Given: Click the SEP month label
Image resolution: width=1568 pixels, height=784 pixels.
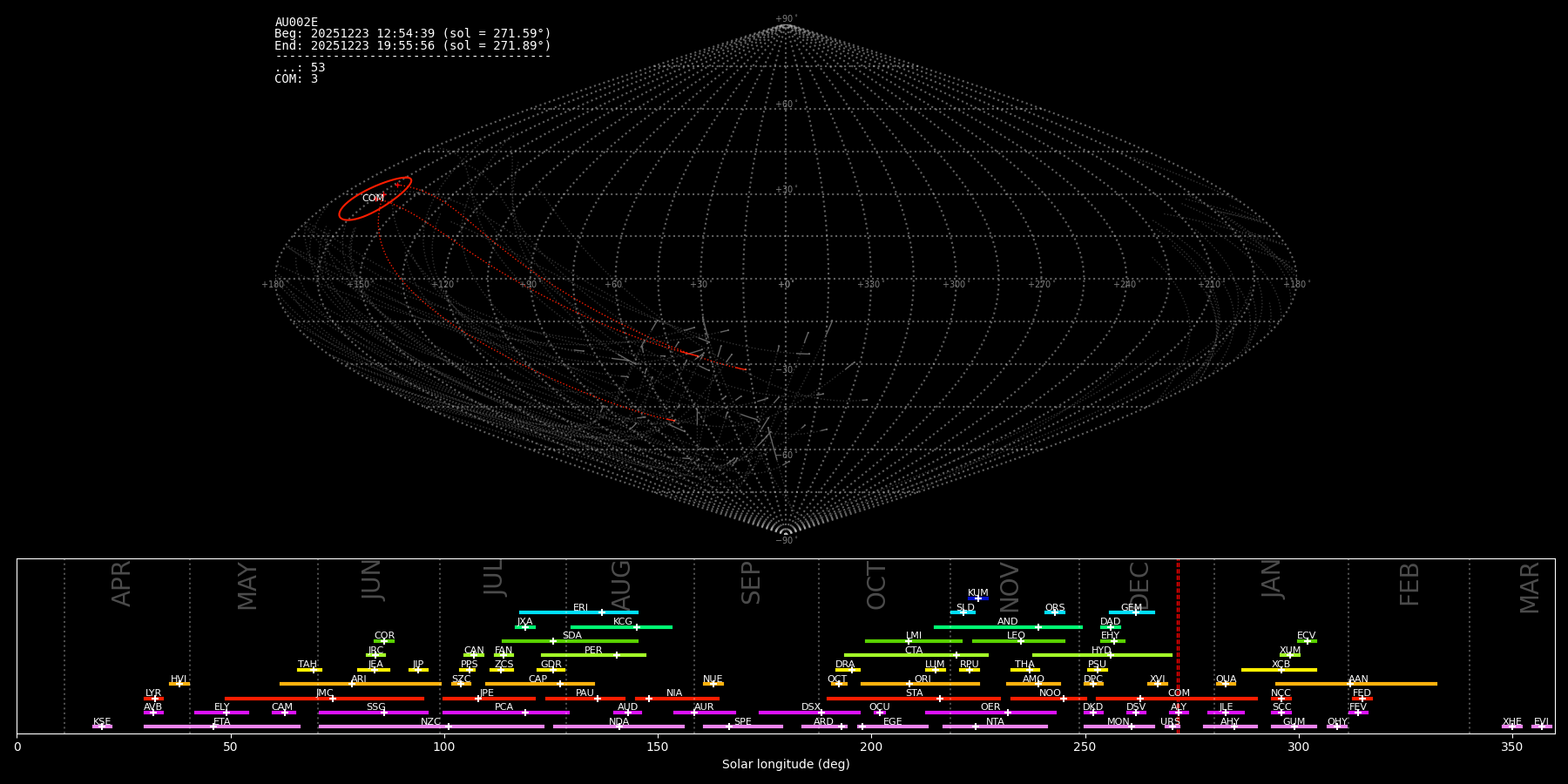Looking at the screenshot, I should tap(751, 583).
